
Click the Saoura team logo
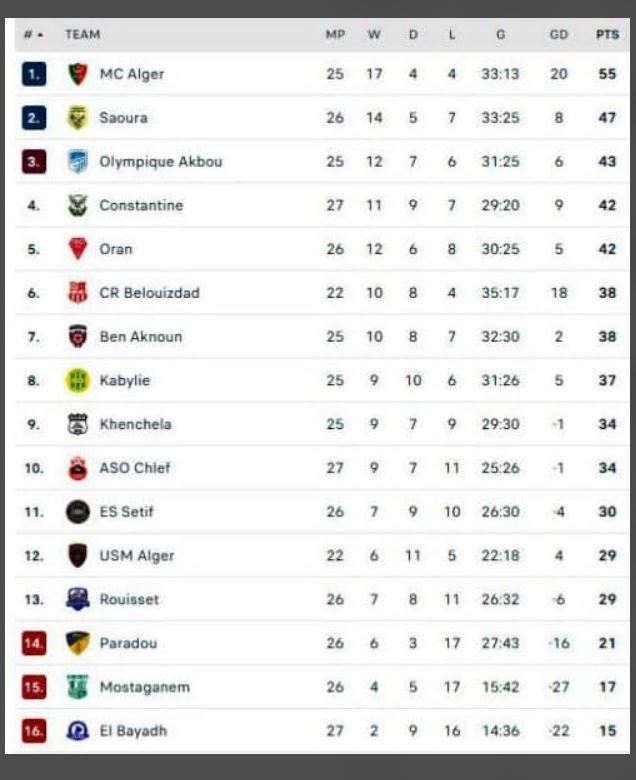click(77, 118)
